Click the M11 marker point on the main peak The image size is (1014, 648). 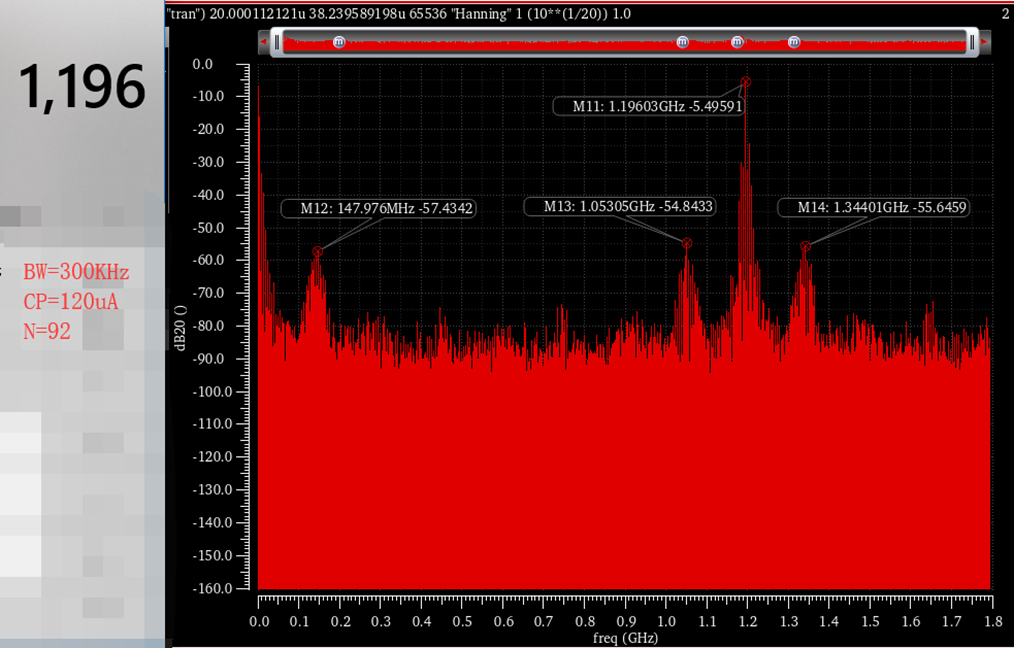click(745, 82)
